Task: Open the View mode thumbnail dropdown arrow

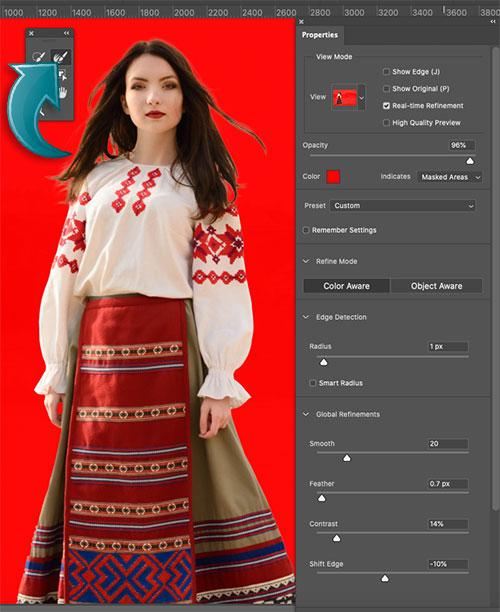Action: [x=361, y=98]
